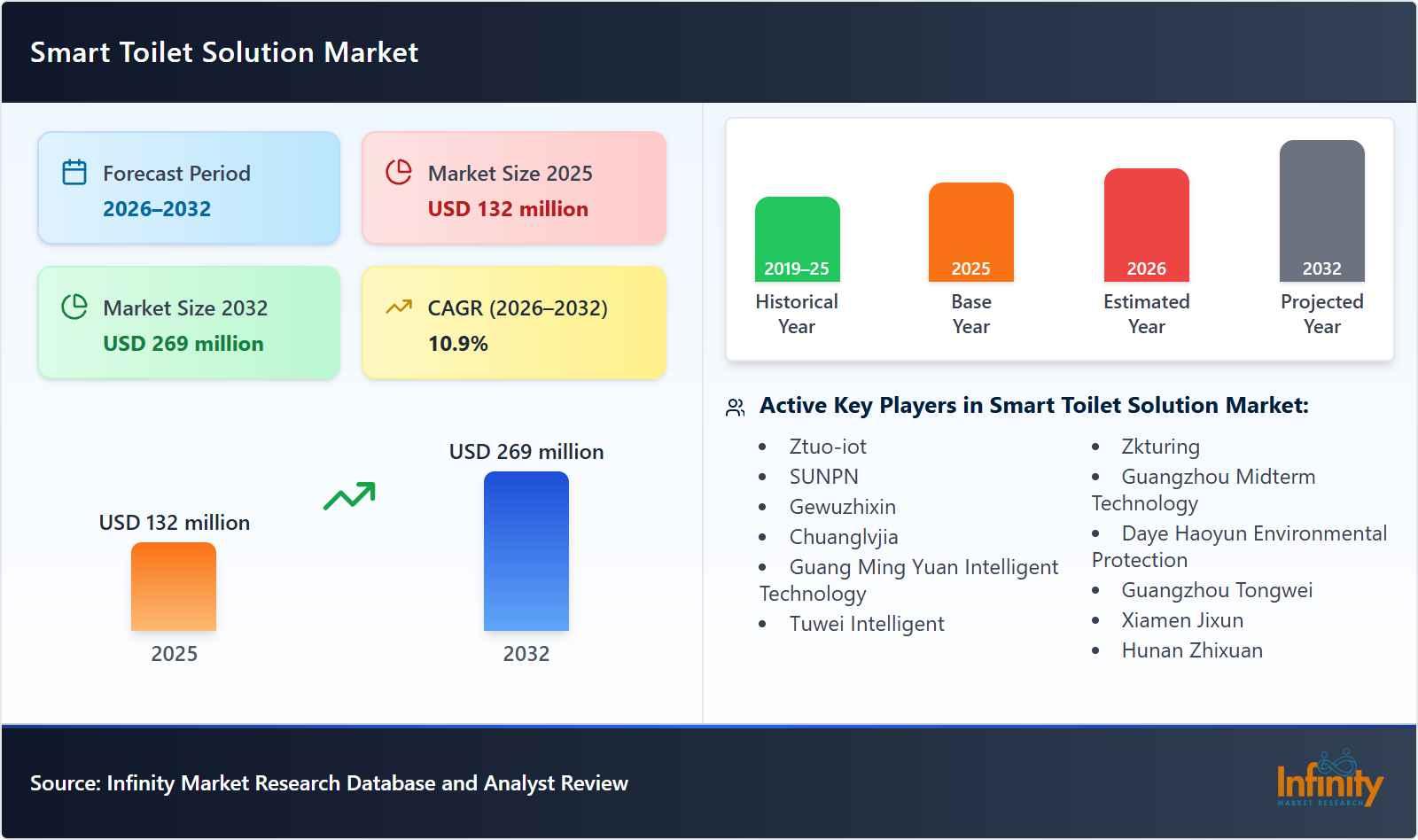Viewport: 1418px width, 840px height.
Task: Select the CAGR (2026–2032) card
Action: point(514,323)
